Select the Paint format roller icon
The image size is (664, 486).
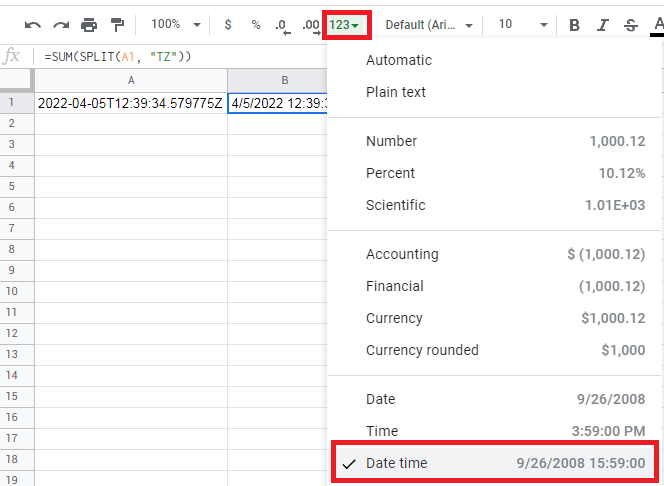click(x=117, y=25)
